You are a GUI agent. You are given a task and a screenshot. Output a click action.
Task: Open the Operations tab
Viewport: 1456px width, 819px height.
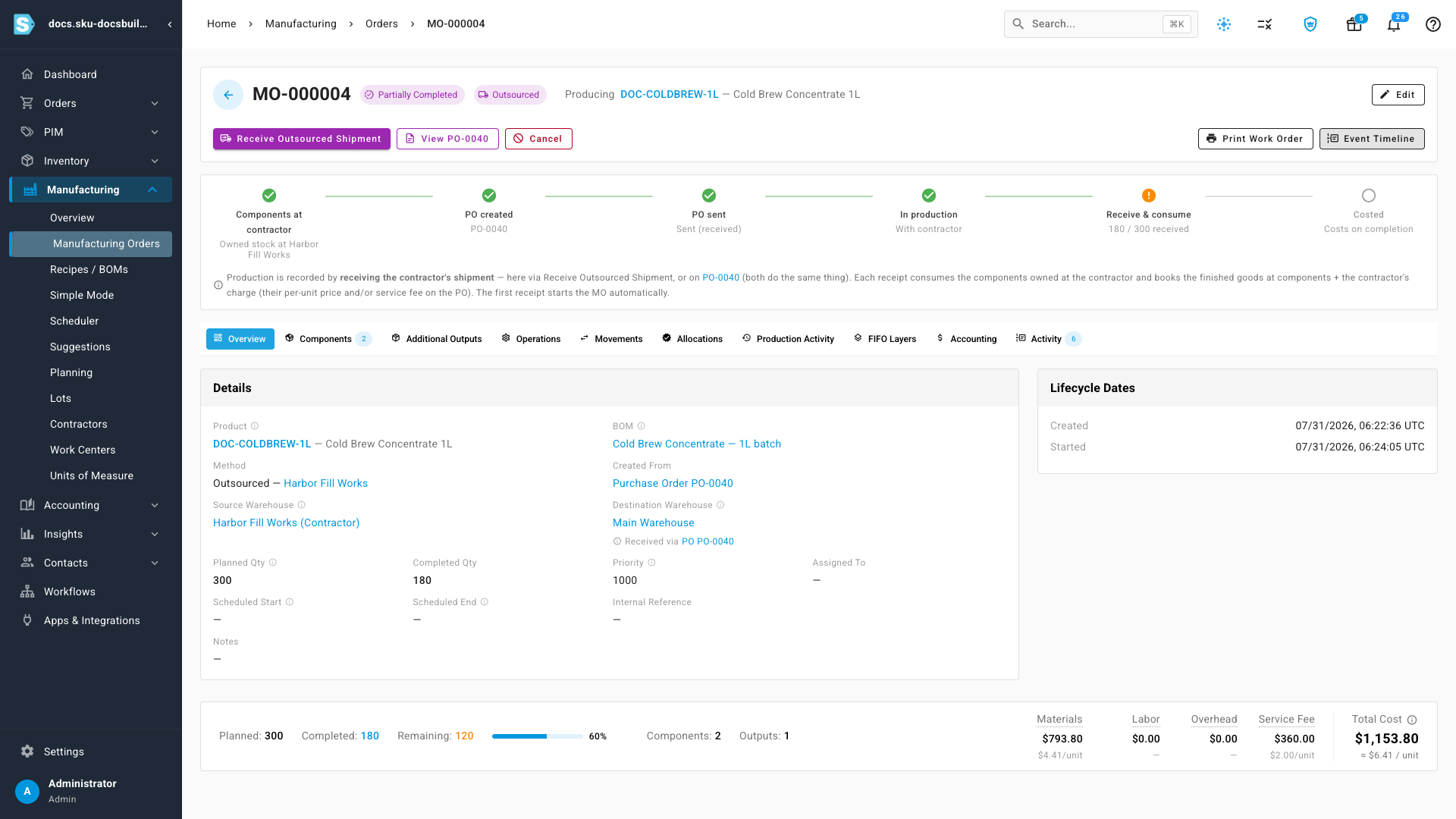531,339
